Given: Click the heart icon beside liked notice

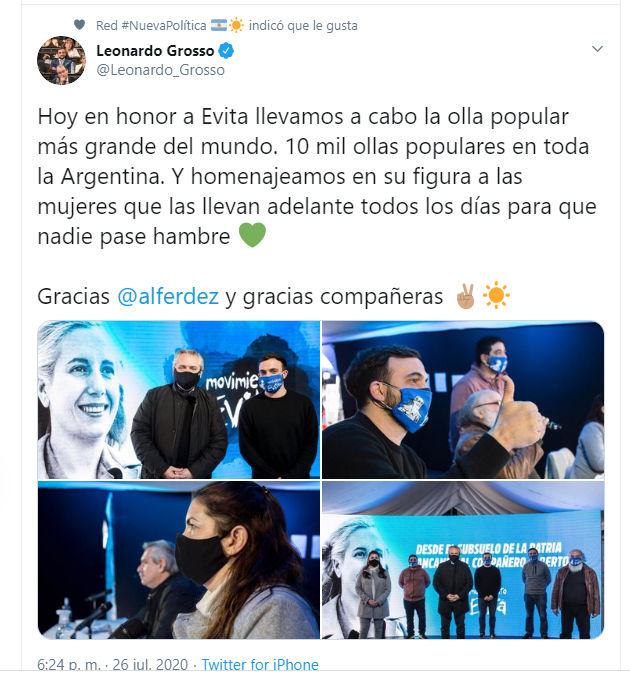Looking at the screenshot, I should 80,25.
